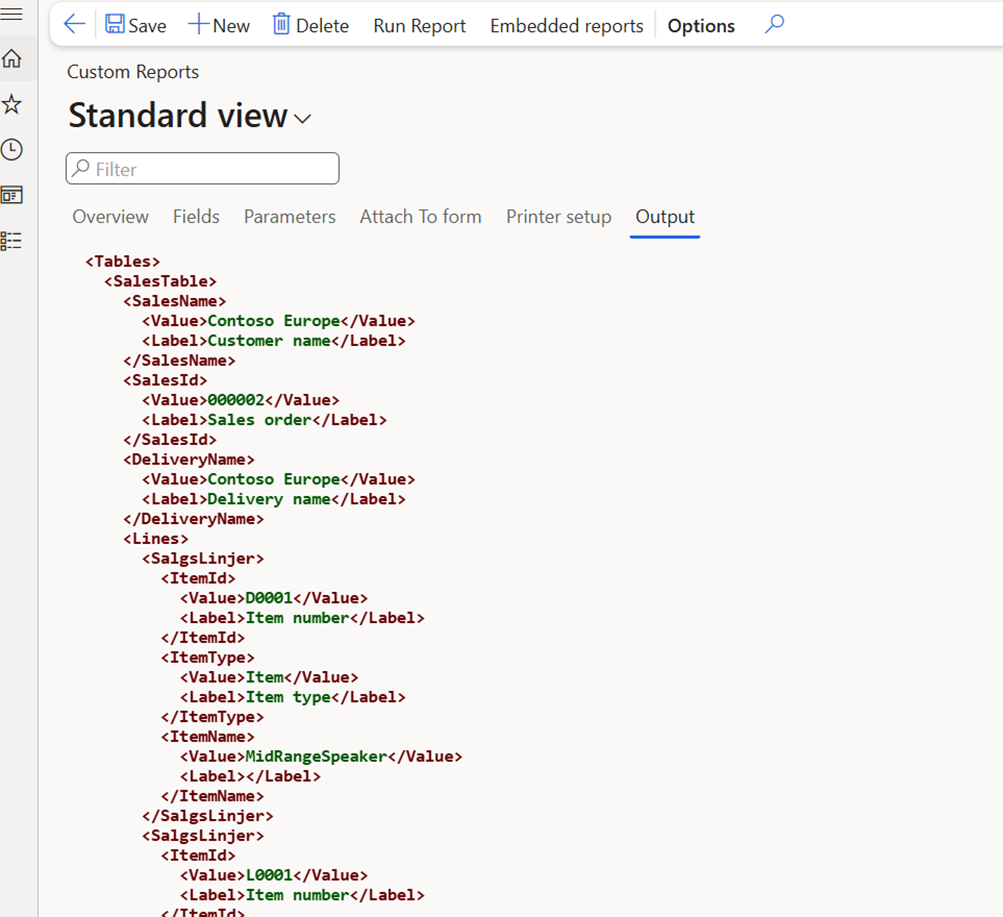Click the Save disk icon

tap(115, 25)
